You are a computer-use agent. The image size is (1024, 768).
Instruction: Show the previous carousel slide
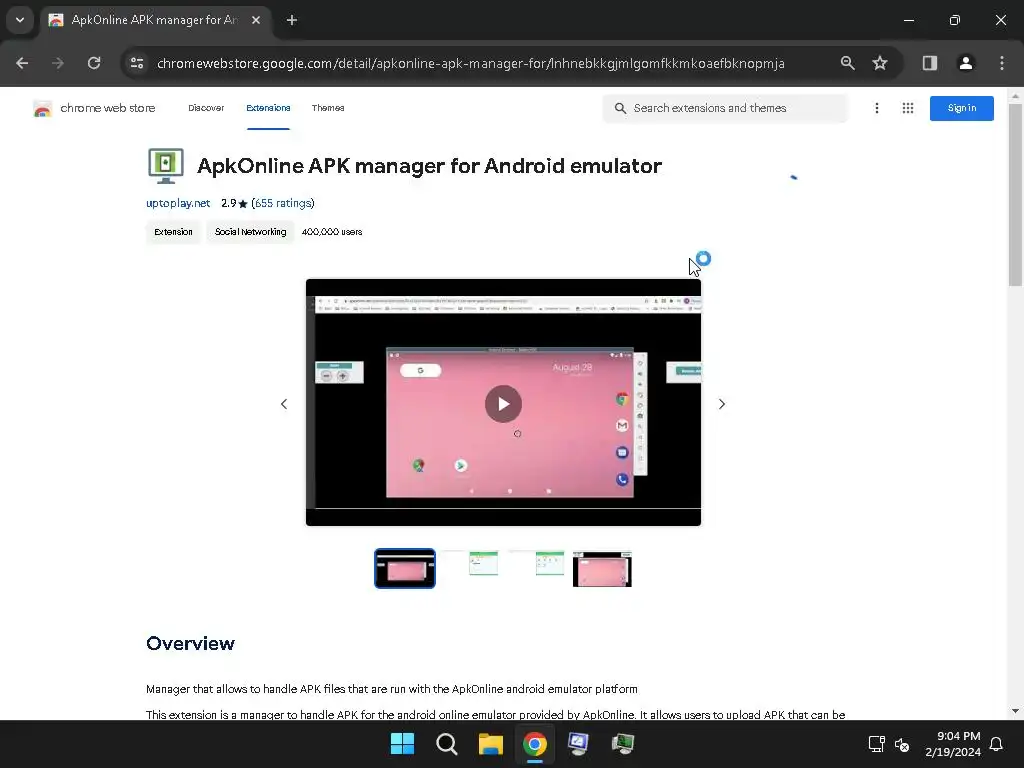point(284,404)
